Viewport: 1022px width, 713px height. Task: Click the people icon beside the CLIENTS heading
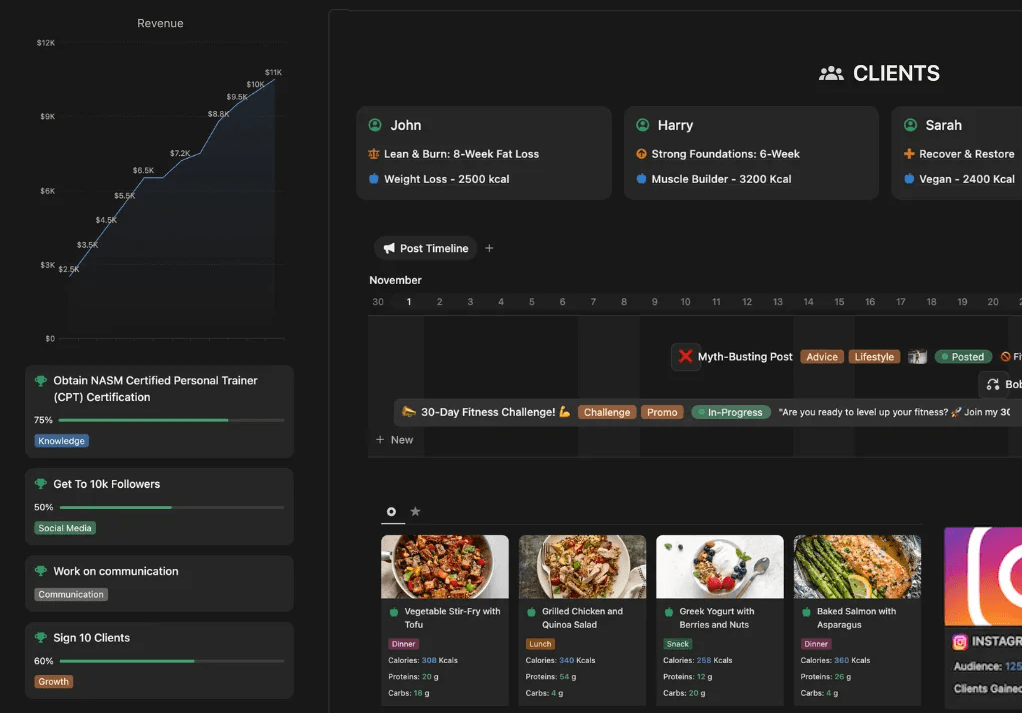click(831, 74)
